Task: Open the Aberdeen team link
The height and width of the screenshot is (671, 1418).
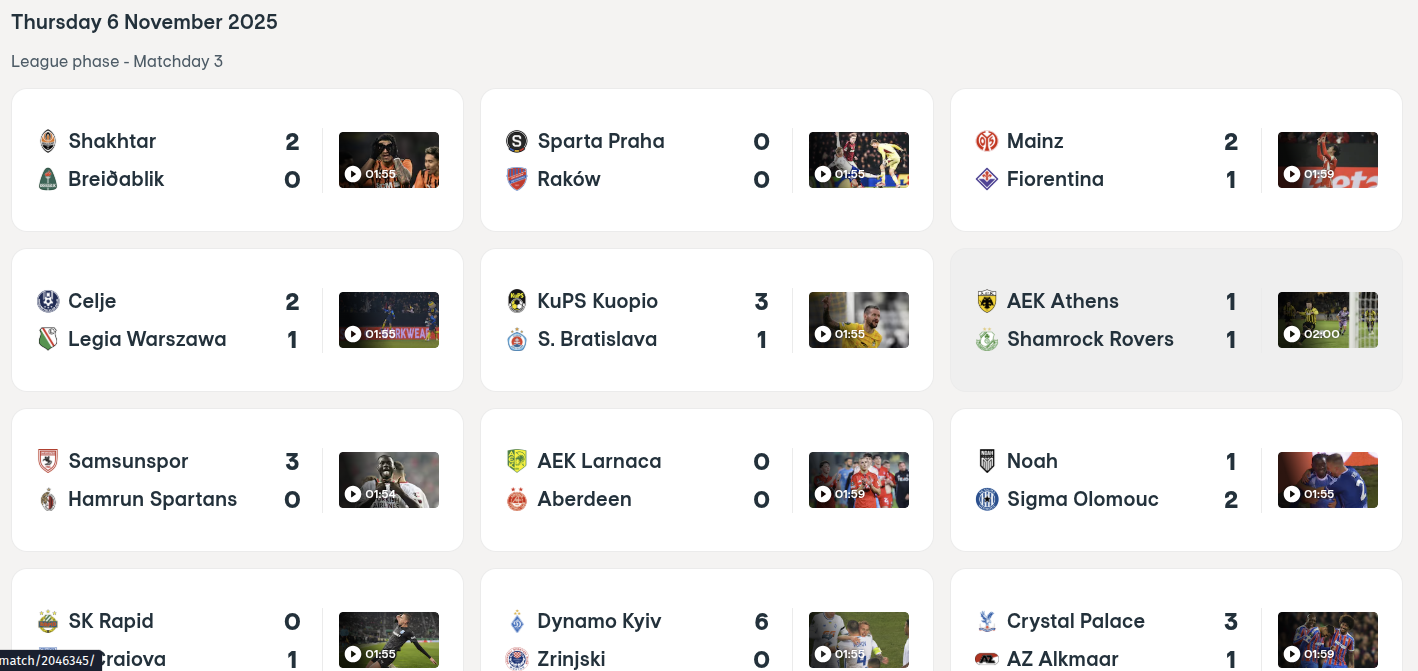Action: pos(584,499)
